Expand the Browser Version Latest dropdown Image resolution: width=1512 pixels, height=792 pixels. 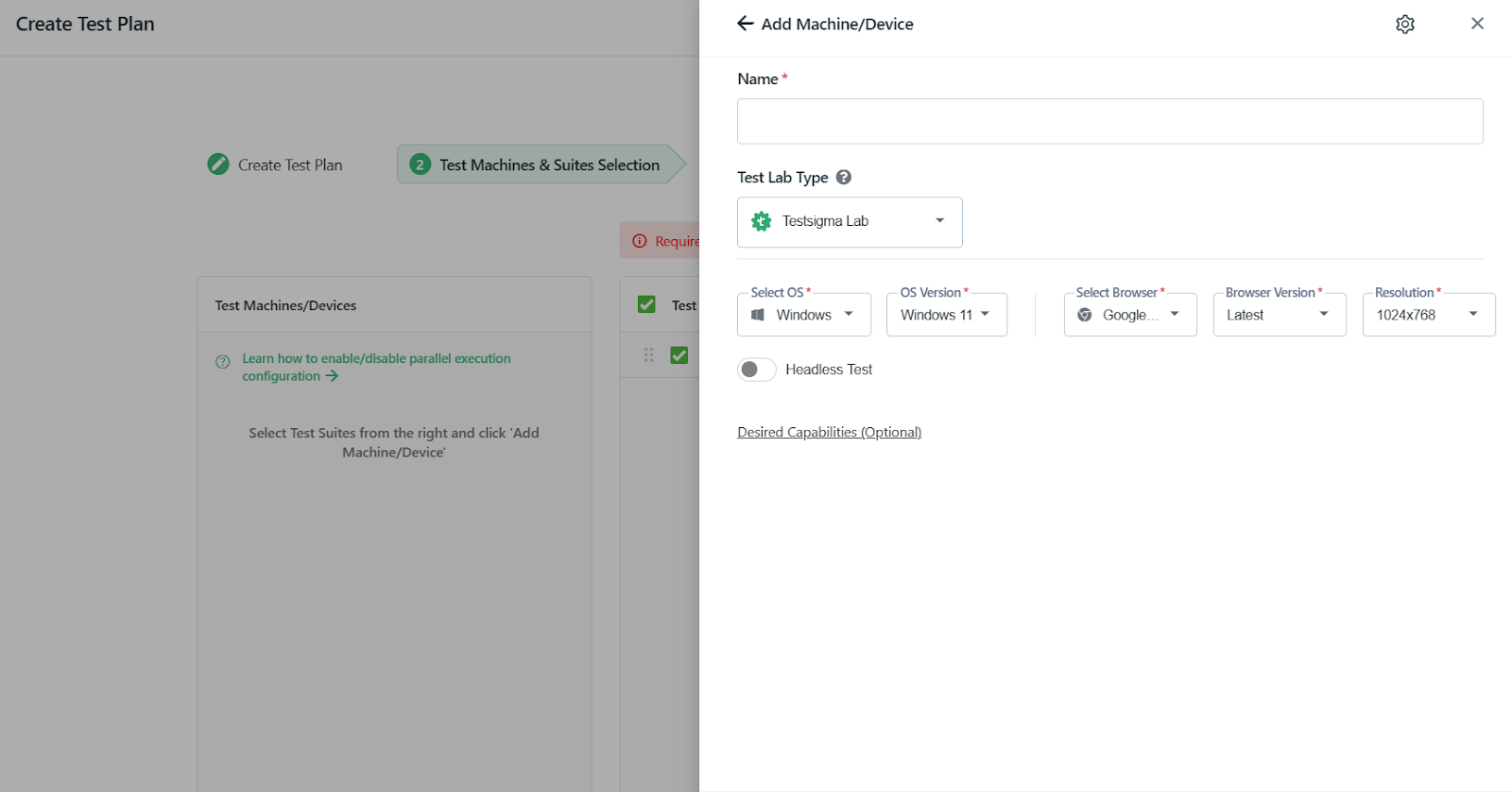1280,315
